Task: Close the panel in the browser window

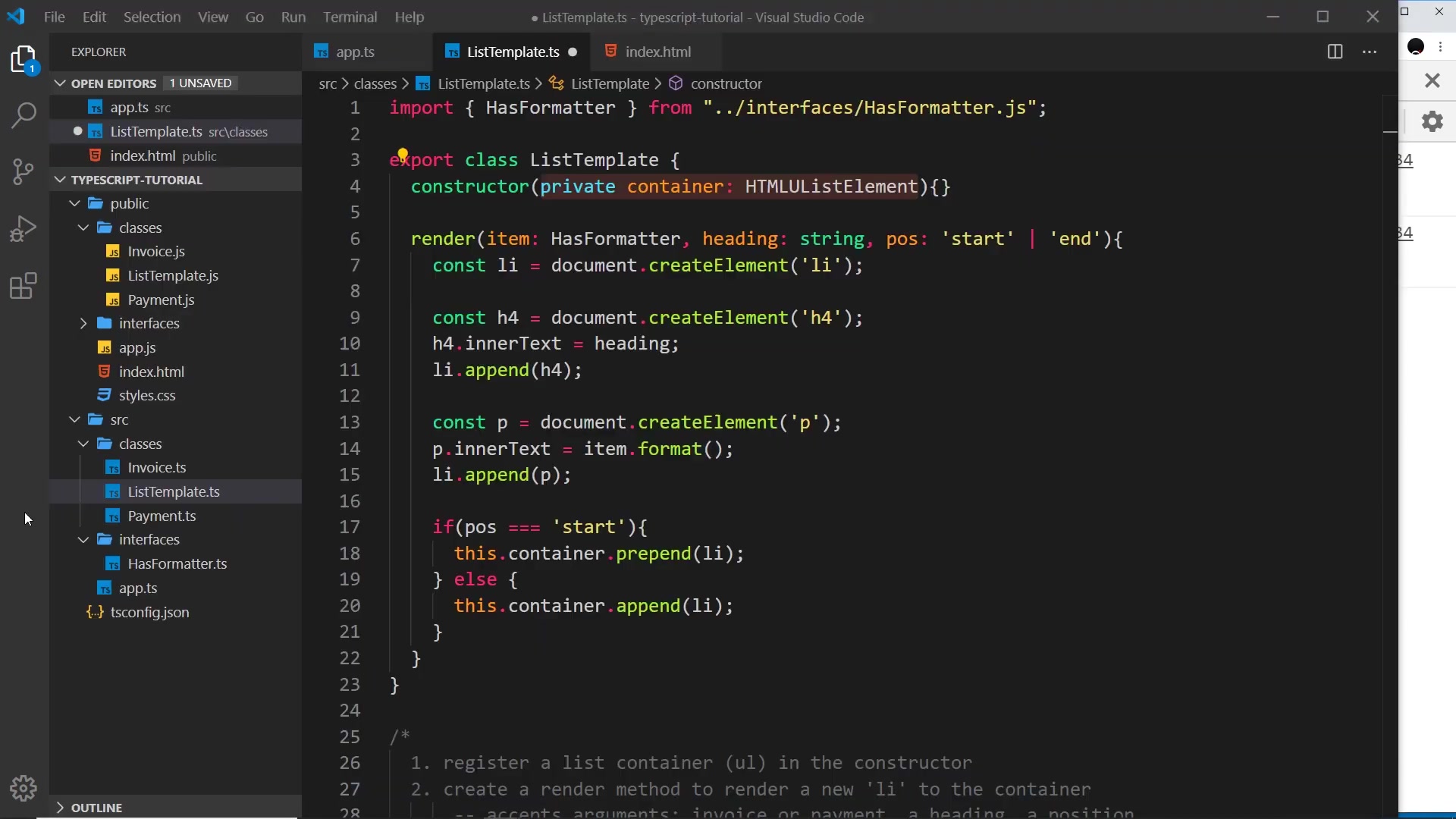Action: click(1432, 80)
